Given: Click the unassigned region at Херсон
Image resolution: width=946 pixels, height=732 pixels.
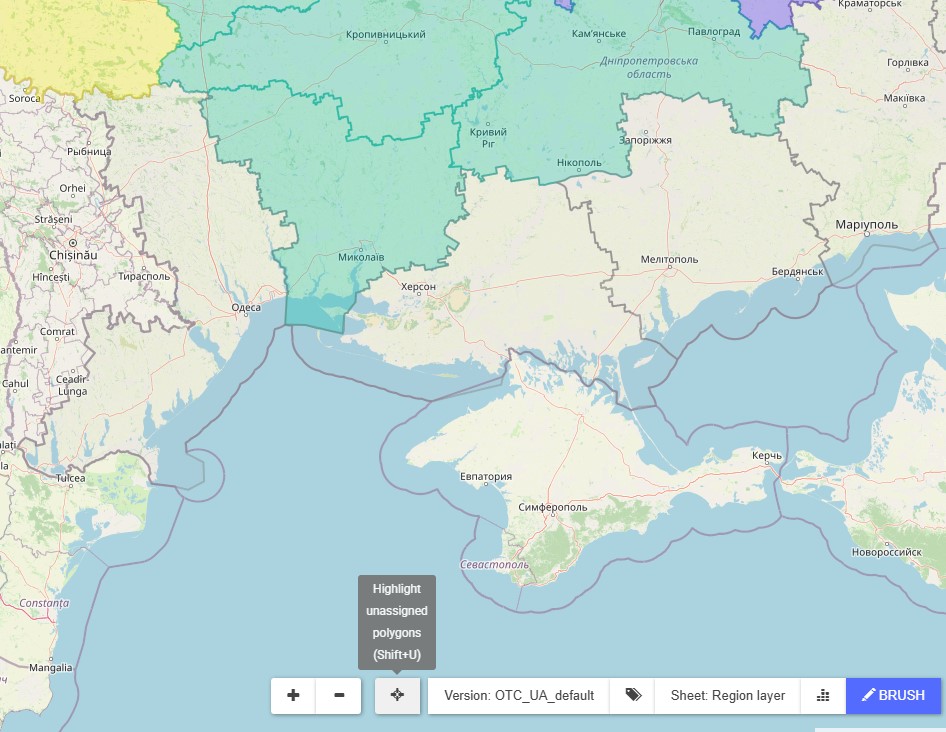Looking at the screenshot, I should (418, 287).
